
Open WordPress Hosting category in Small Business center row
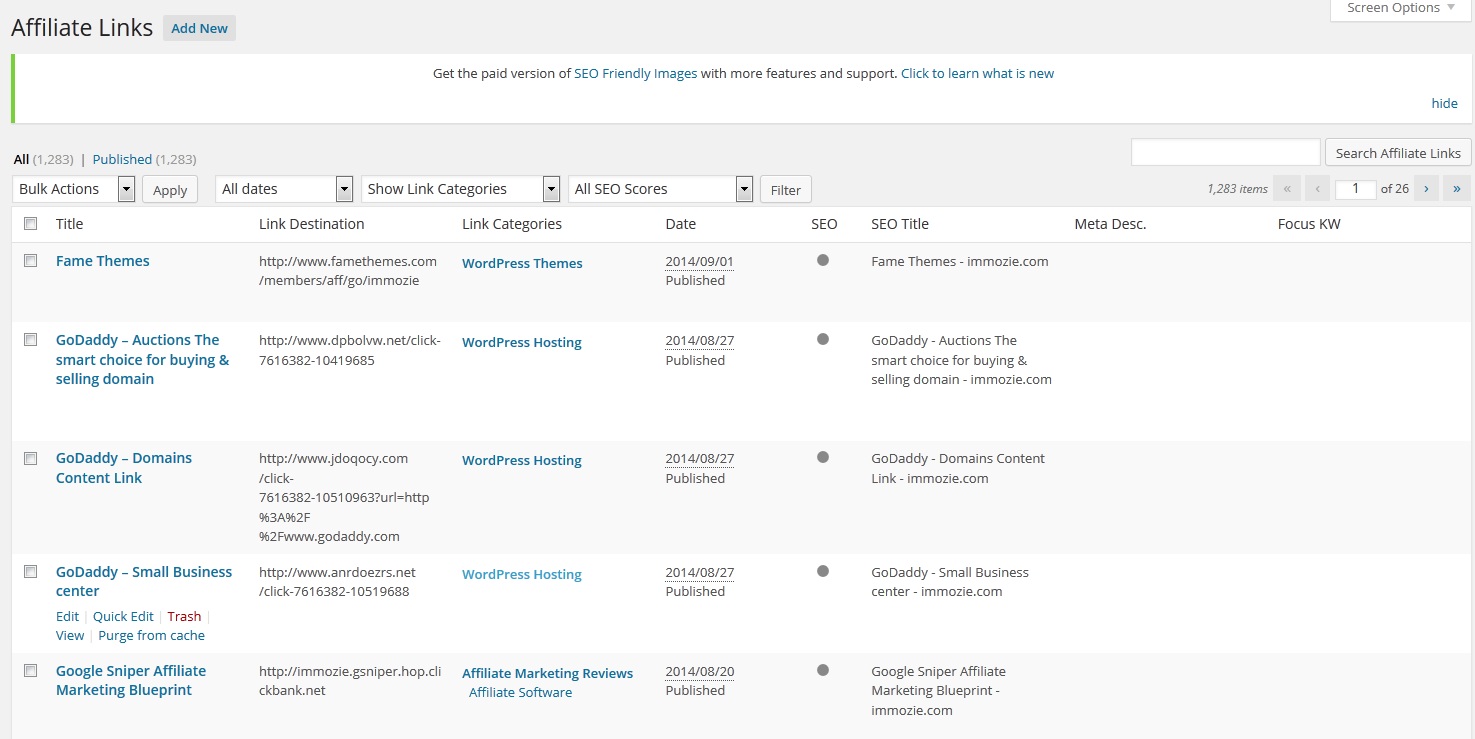coord(522,574)
